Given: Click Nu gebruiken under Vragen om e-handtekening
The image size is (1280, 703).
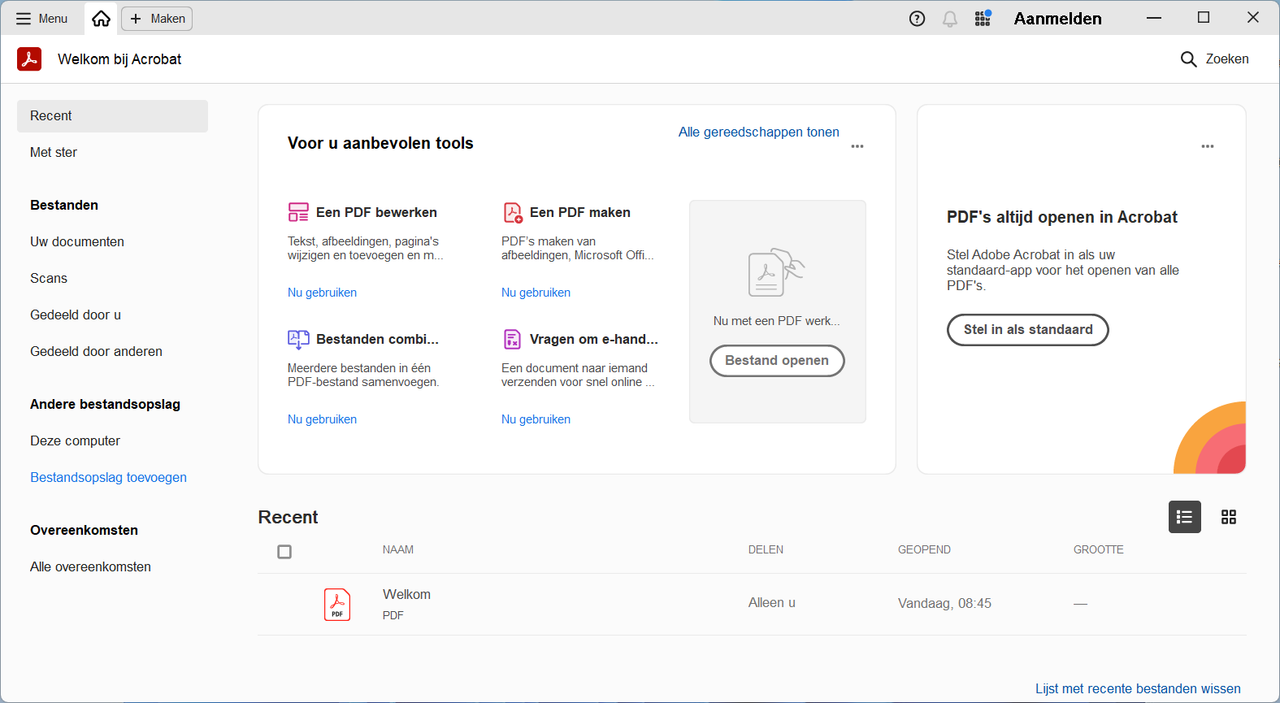Looking at the screenshot, I should click(x=536, y=419).
